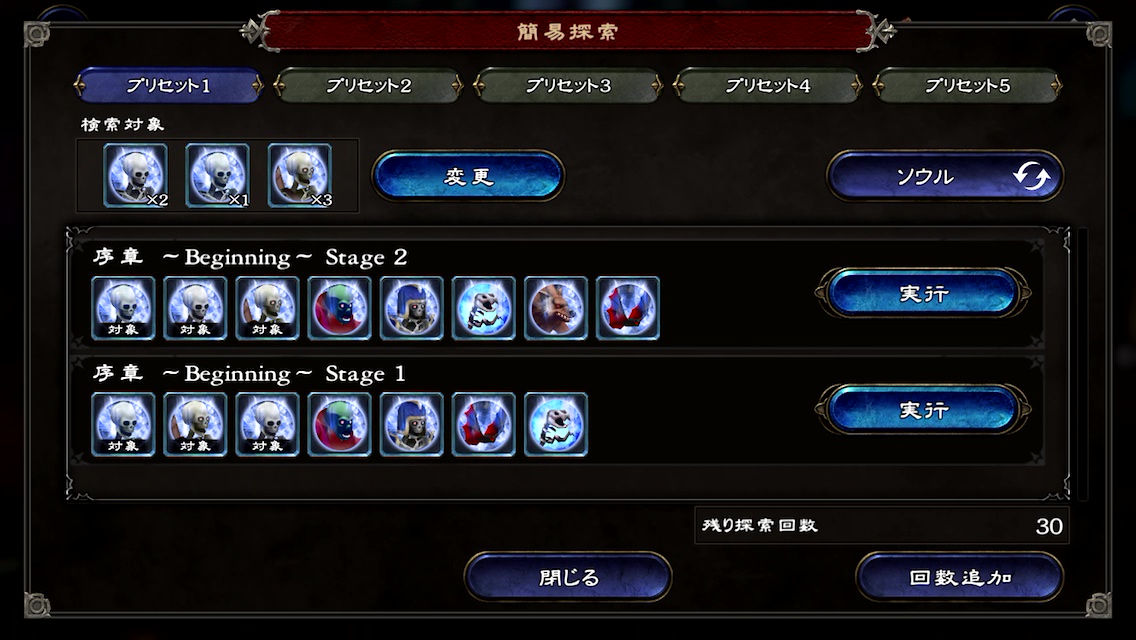
Task: Select the skeleton soul target marked ×3
Action: (300, 175)
